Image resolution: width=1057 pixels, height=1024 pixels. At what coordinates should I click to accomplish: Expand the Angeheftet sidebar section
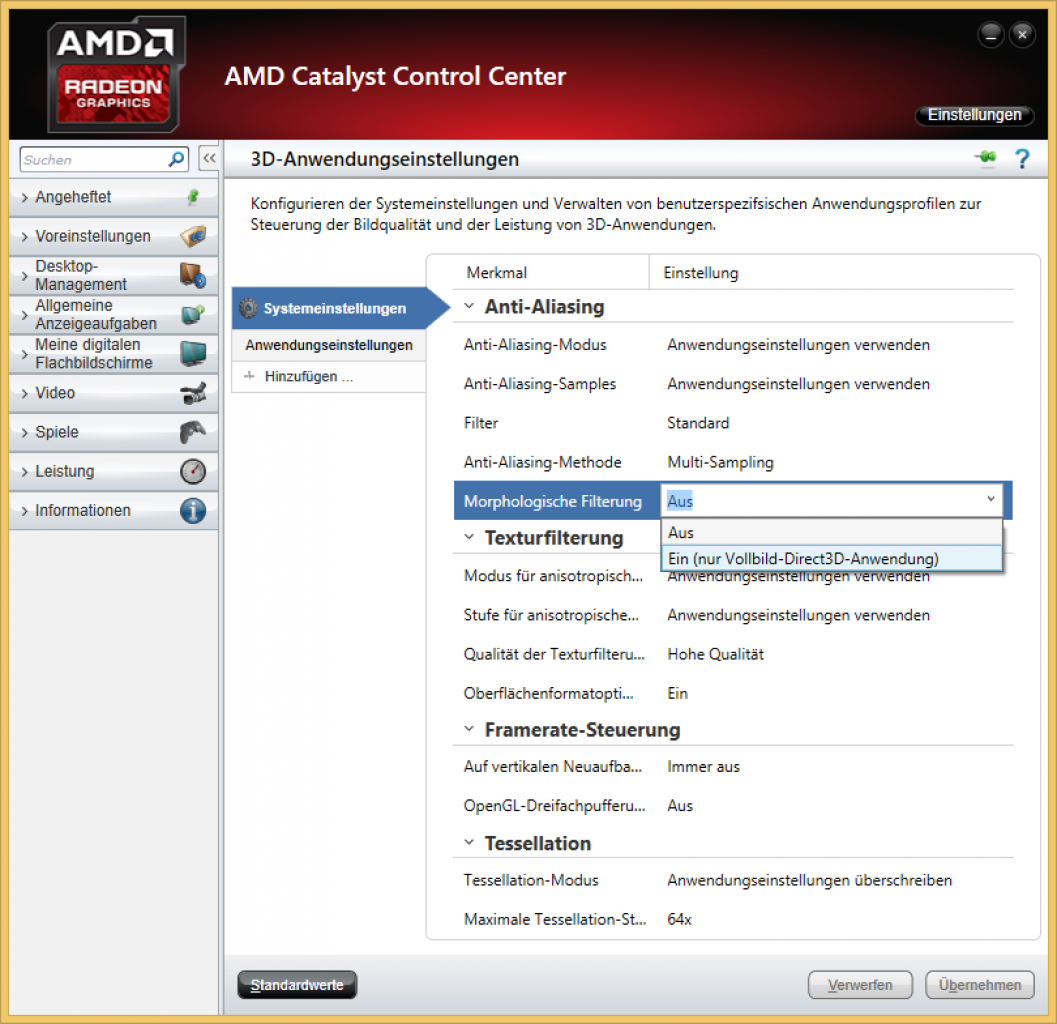[x=25, y=198]
